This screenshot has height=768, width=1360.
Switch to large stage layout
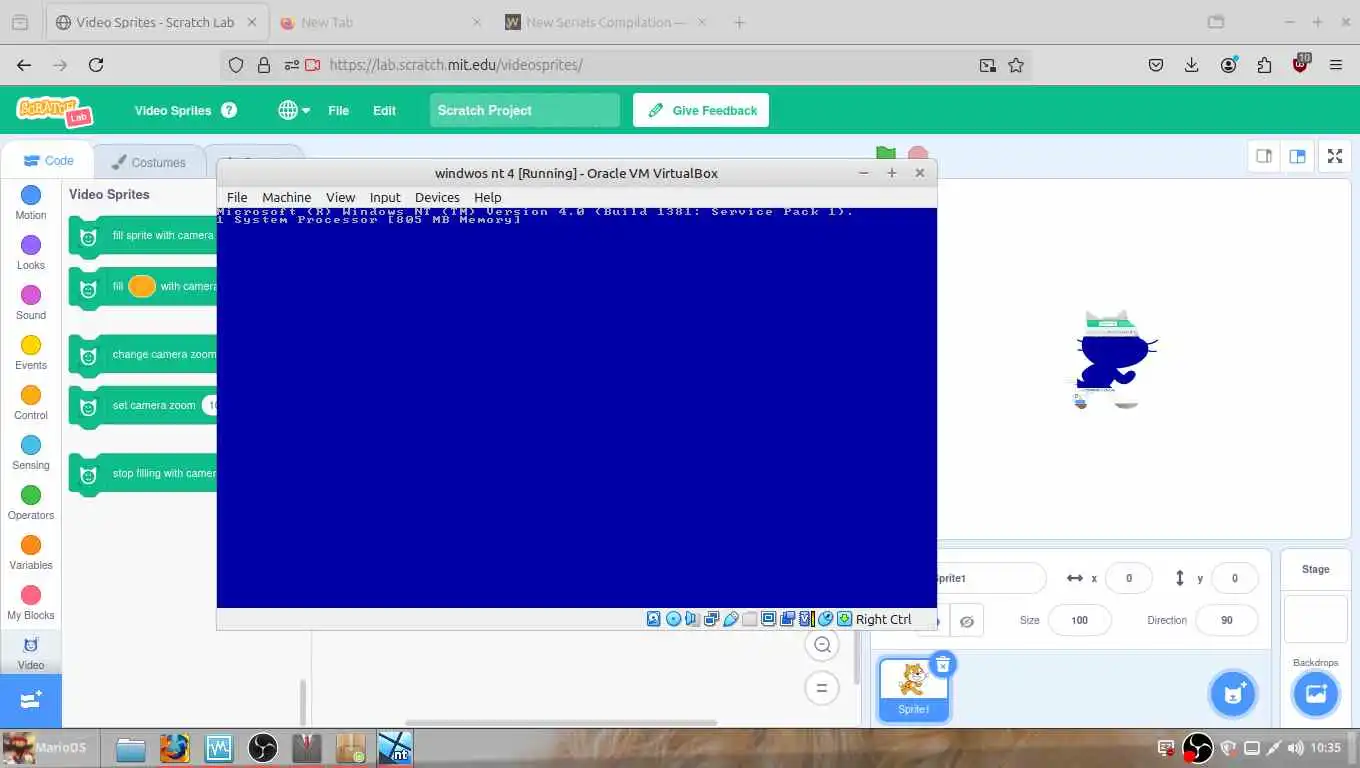[1297, 156]
